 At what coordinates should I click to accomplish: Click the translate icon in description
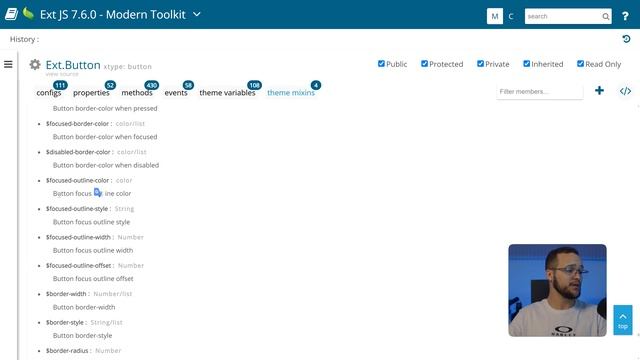(x=98, y=192)
